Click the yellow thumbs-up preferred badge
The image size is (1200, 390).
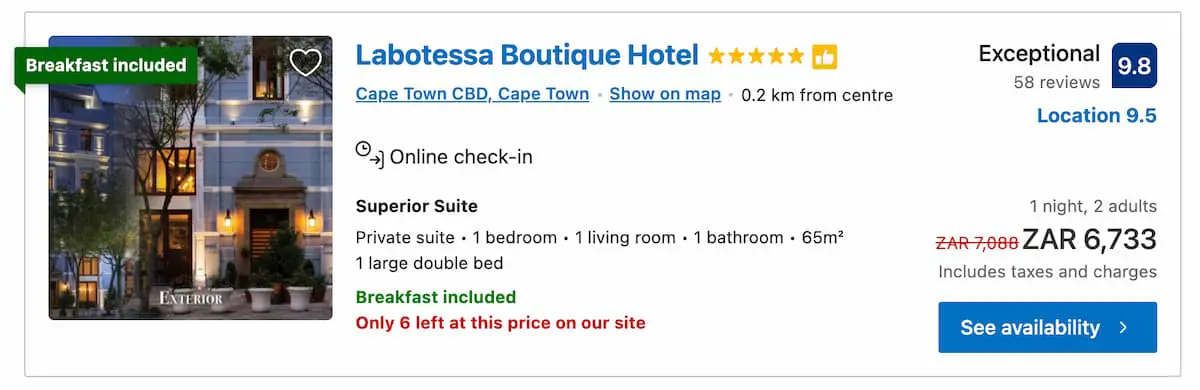coord(824,57)
